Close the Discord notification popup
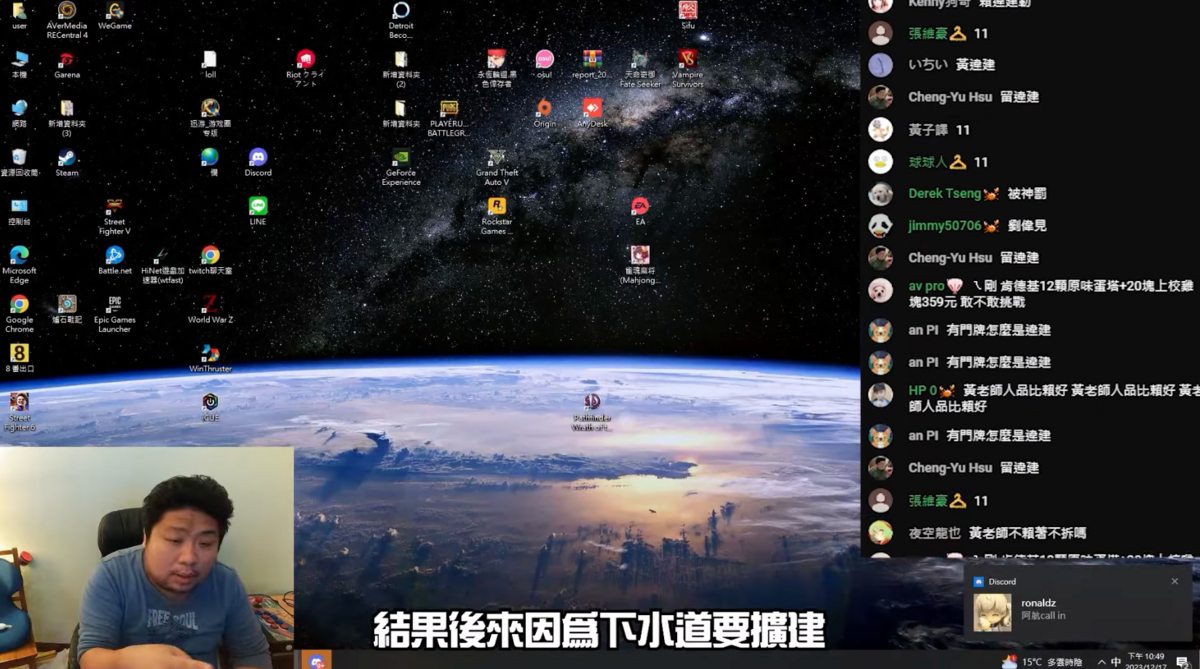 (x=1175, y=582)
